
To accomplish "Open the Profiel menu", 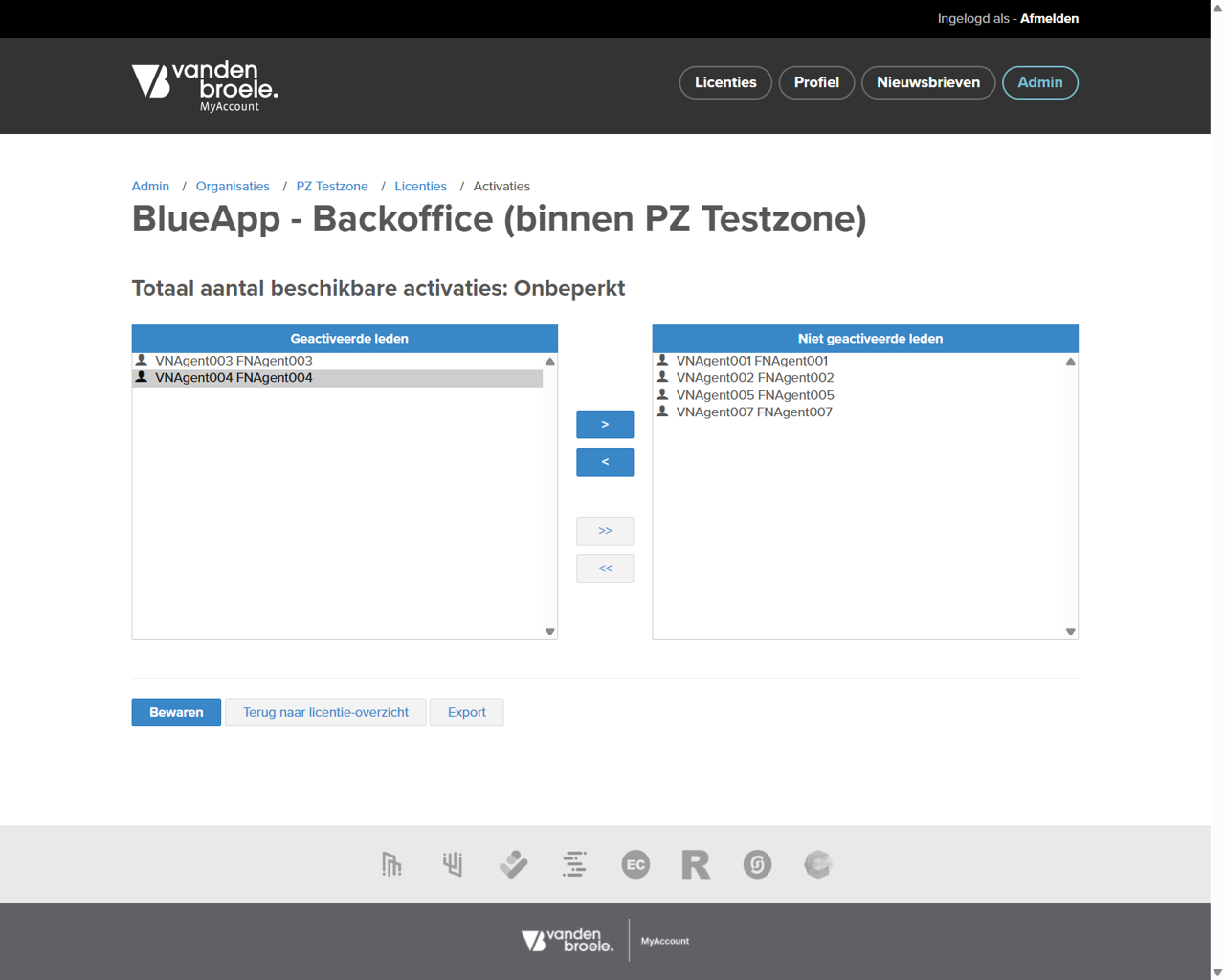I will pyautogui.click(x=816, y=82).
